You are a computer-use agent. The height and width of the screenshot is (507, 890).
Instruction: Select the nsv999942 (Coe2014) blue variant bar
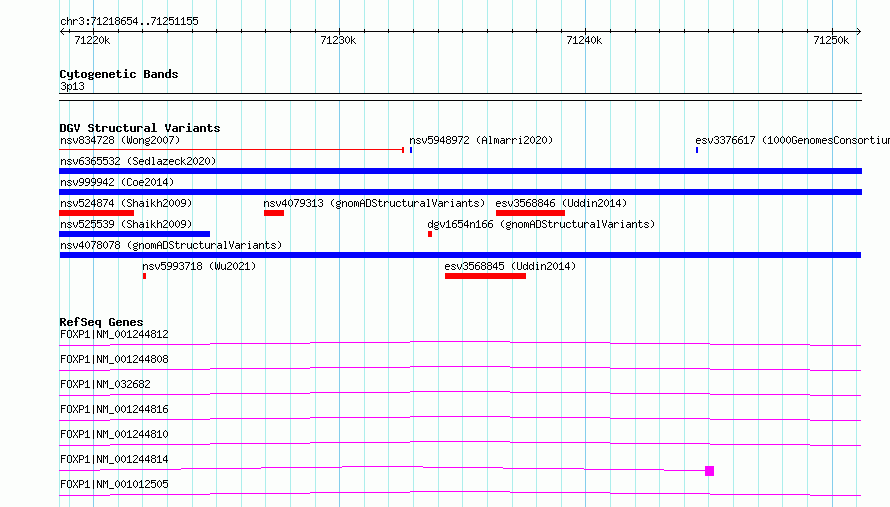[460, 192]
